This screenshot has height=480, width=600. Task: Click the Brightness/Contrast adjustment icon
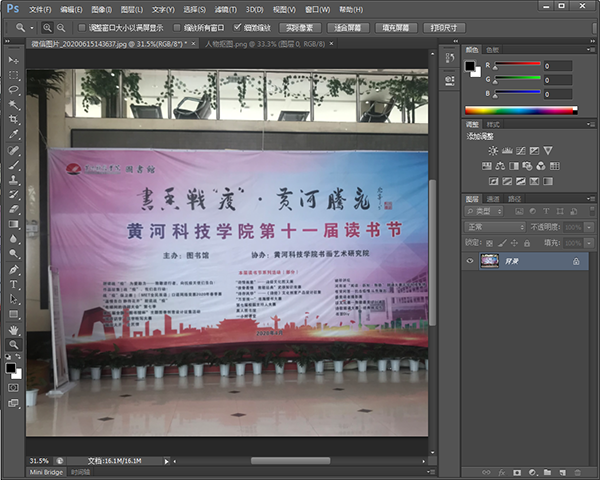(x=492, y=151)
